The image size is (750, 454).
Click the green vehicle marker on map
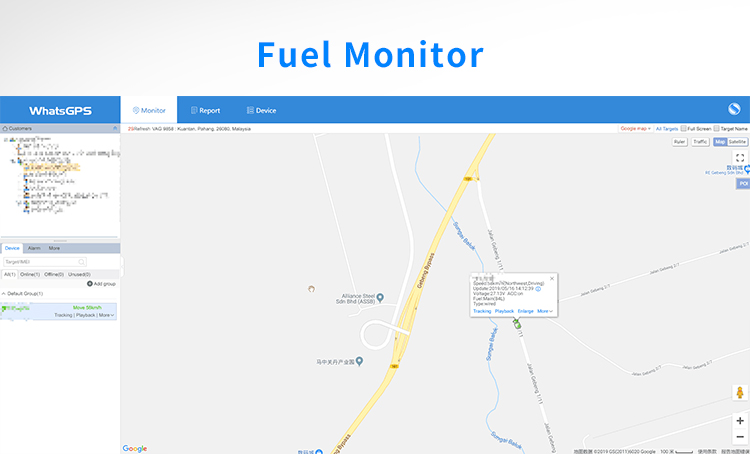tap(517, 324)
